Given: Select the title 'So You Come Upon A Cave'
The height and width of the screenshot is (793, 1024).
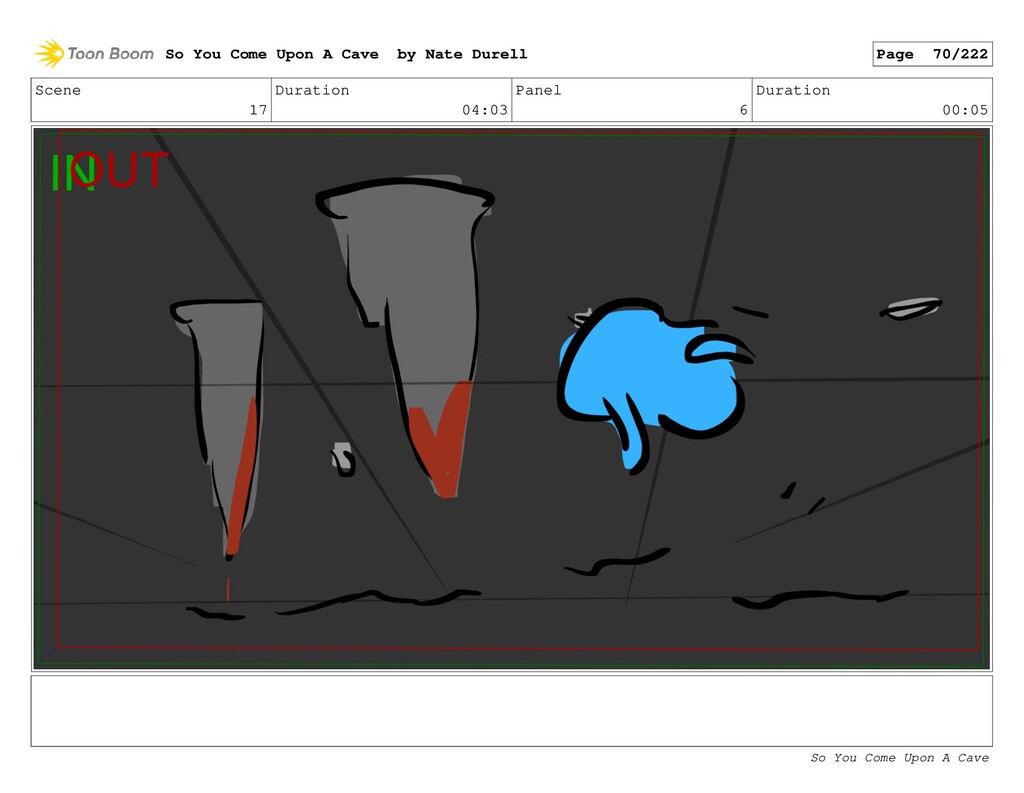Looking at the screenshot, I should (272, 54).
